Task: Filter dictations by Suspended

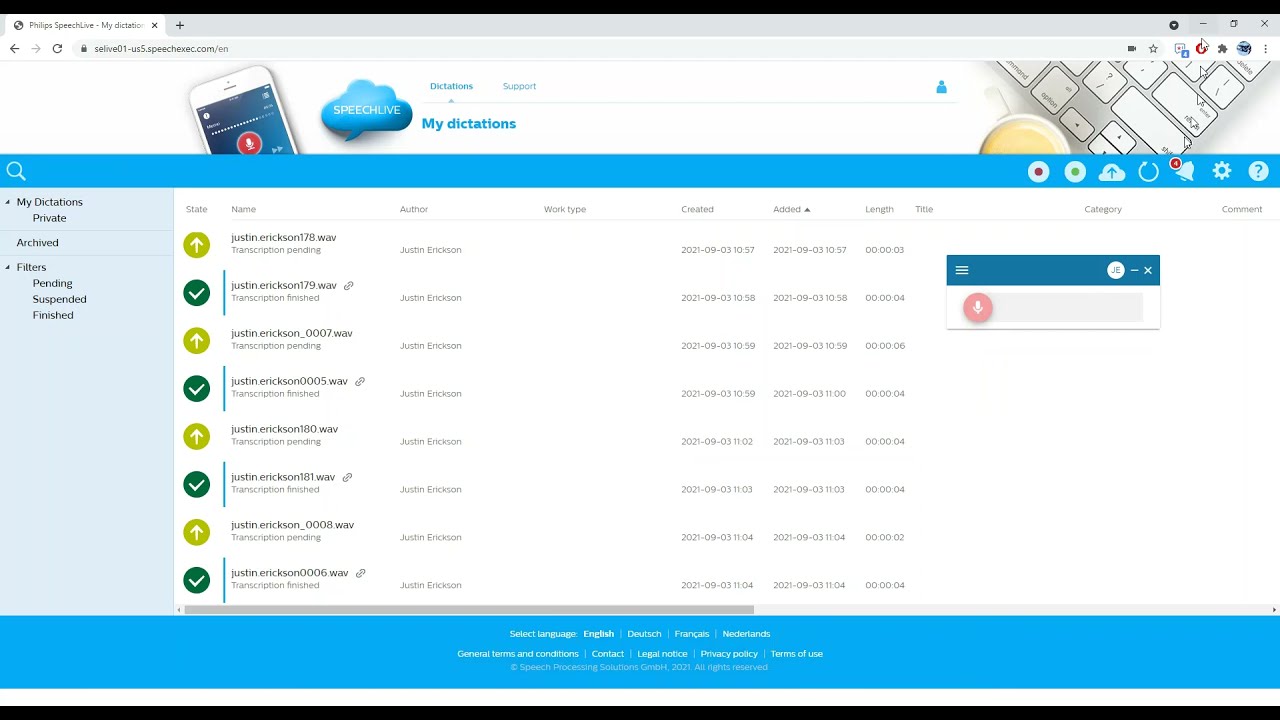Action: (x=59, y=299)
